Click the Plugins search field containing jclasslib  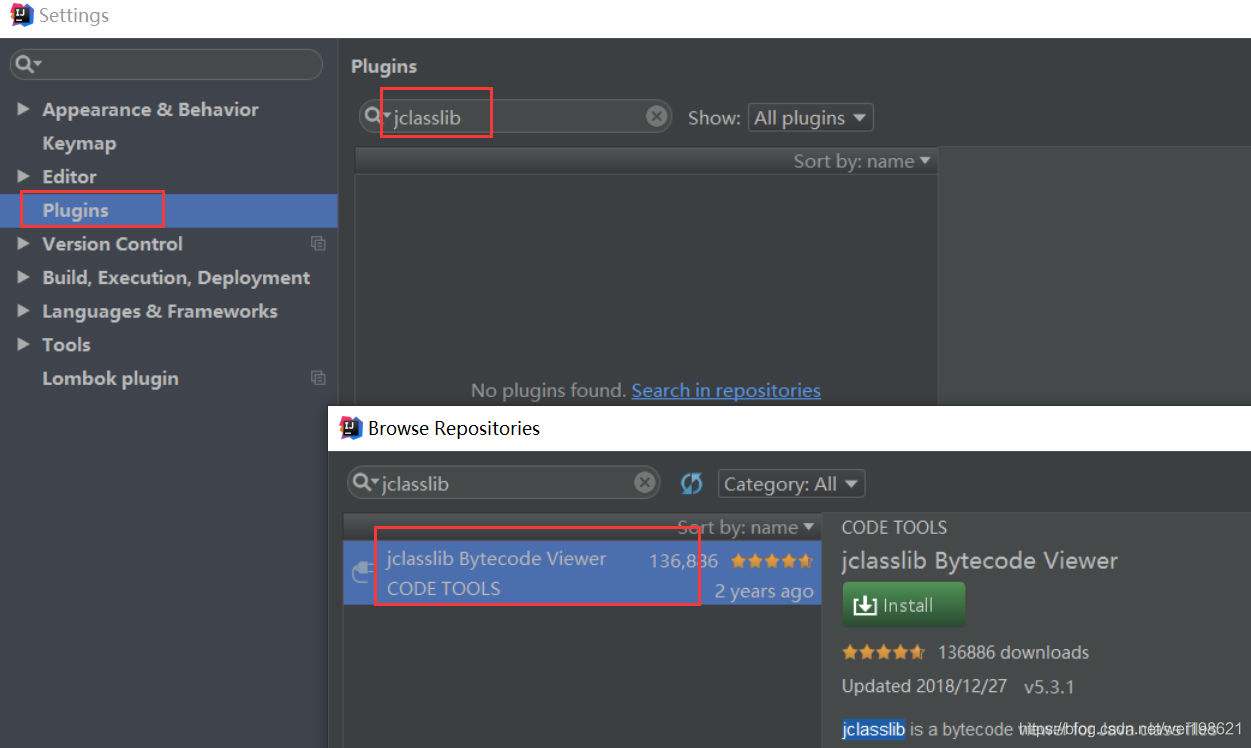tap(517, 117)
